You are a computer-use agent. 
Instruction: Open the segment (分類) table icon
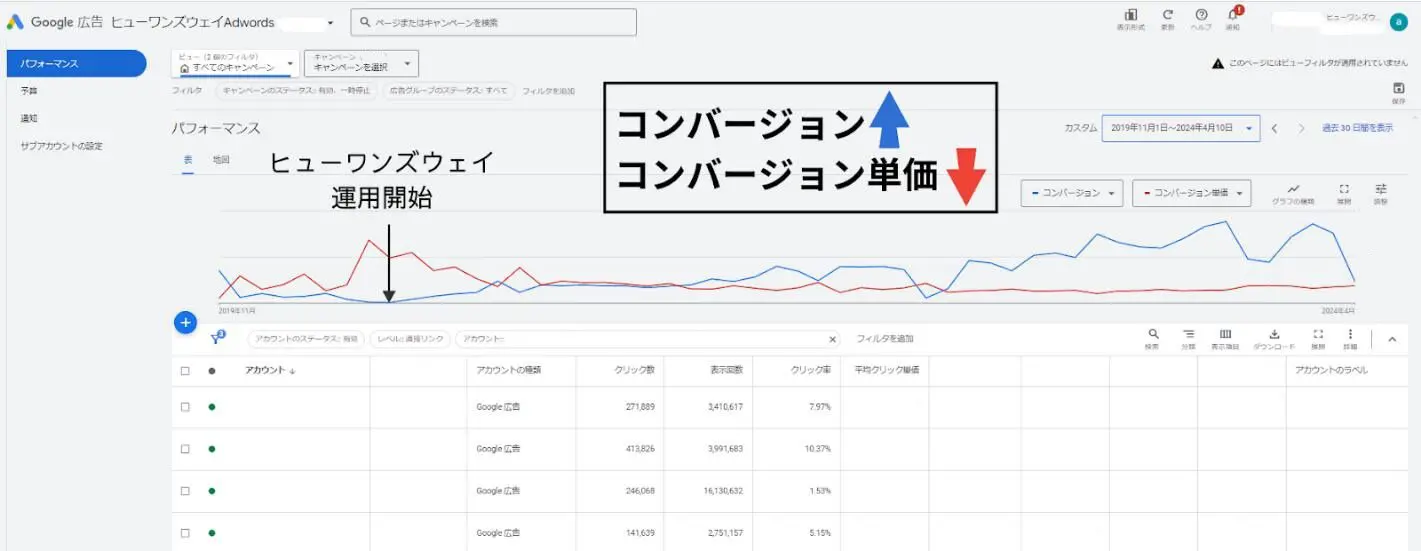click(1188, 336)
